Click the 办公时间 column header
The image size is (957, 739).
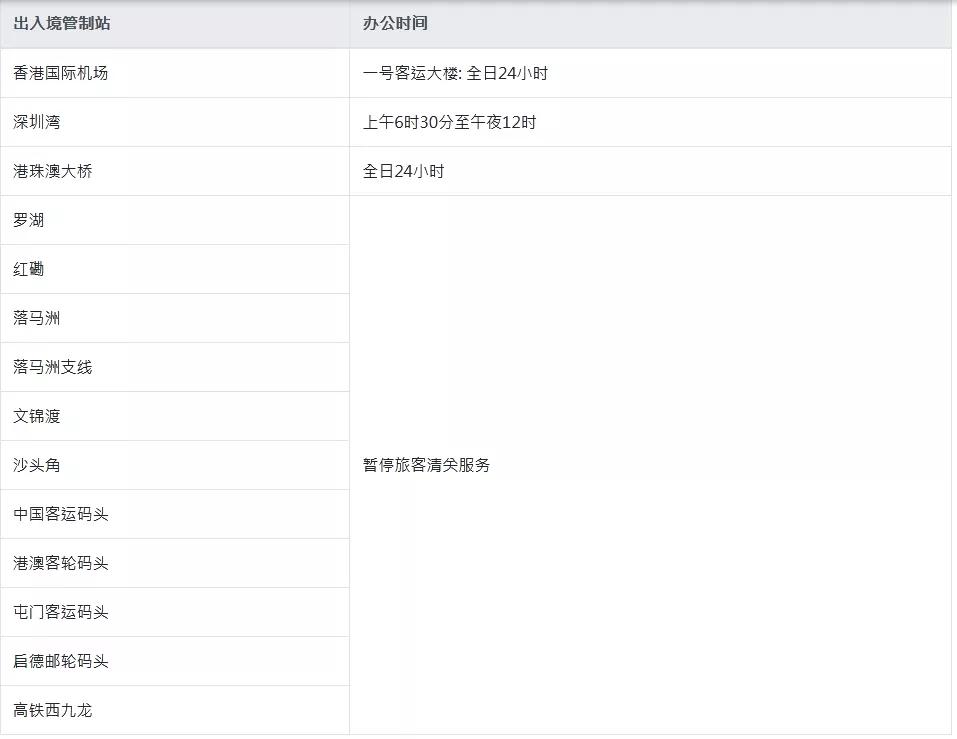[395, 23]
